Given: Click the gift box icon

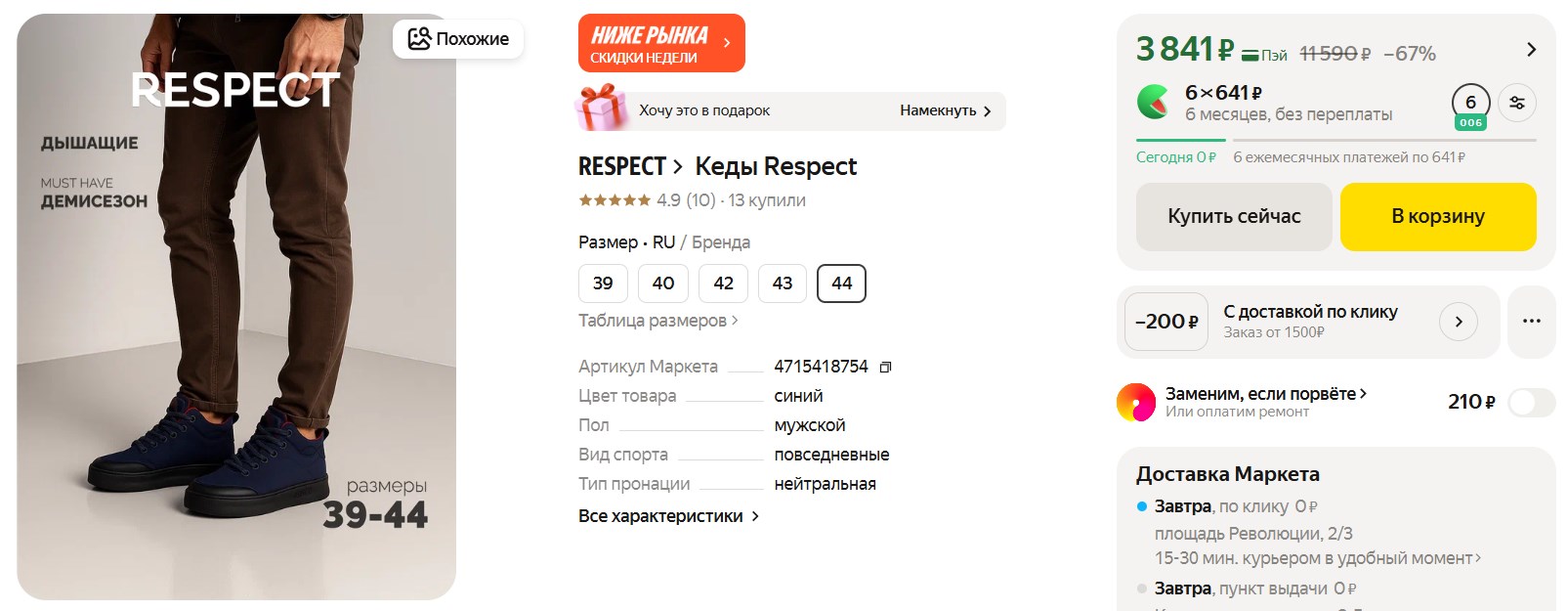Looking at the screenshot, I should pos(601,109).
